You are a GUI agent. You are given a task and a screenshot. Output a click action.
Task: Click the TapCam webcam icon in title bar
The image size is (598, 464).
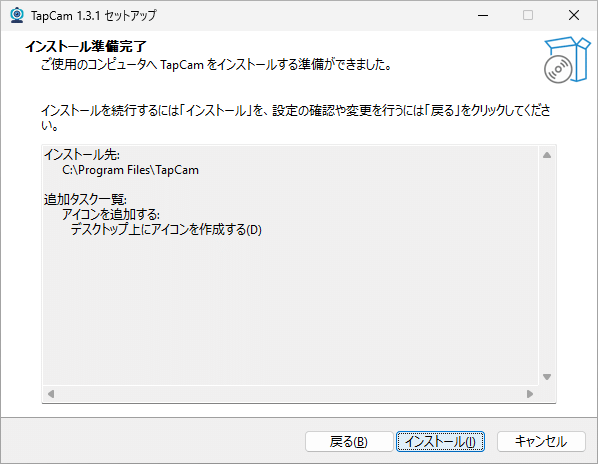(17, 15)
